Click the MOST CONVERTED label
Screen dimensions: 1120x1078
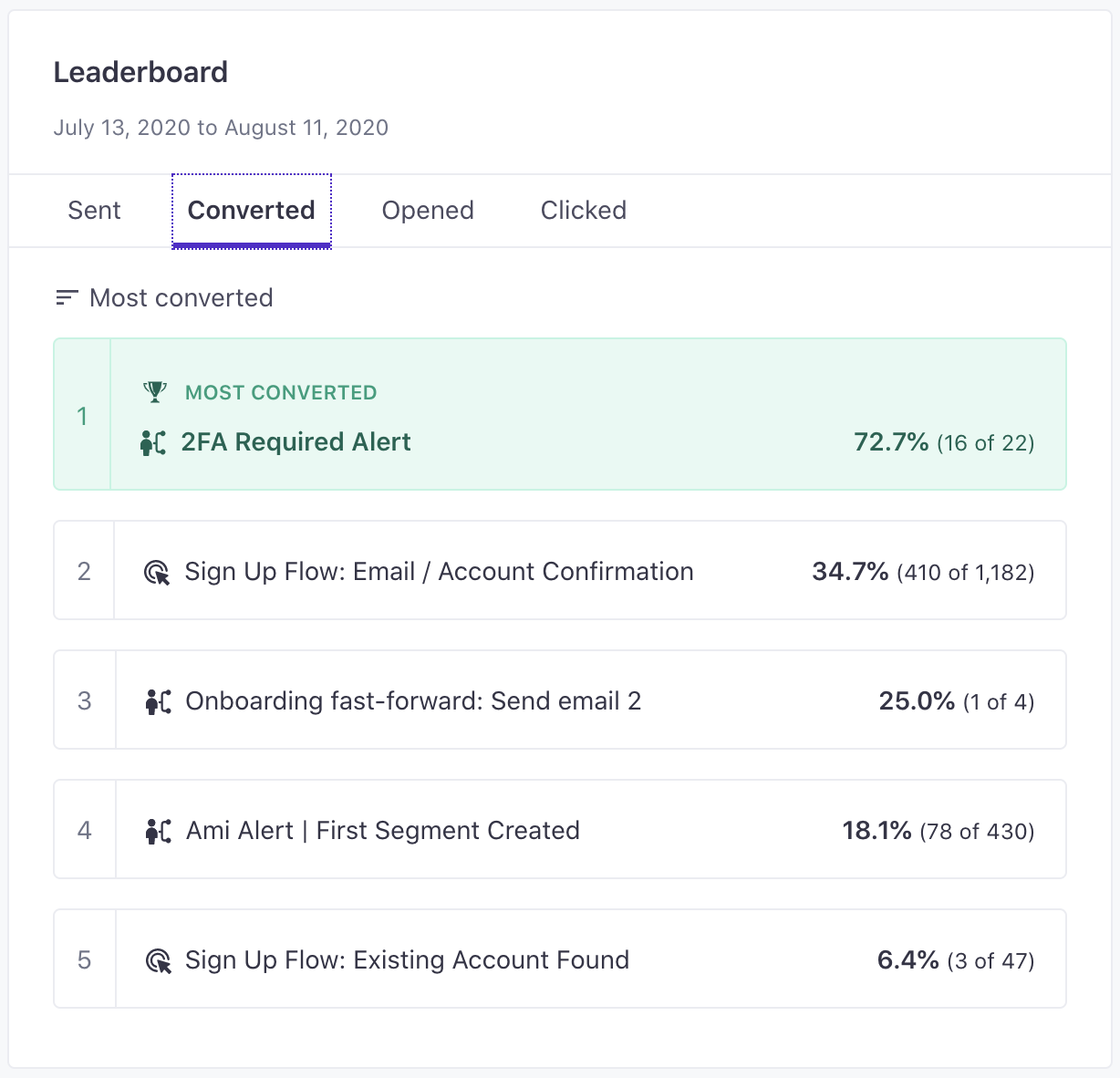coord(281,393)
